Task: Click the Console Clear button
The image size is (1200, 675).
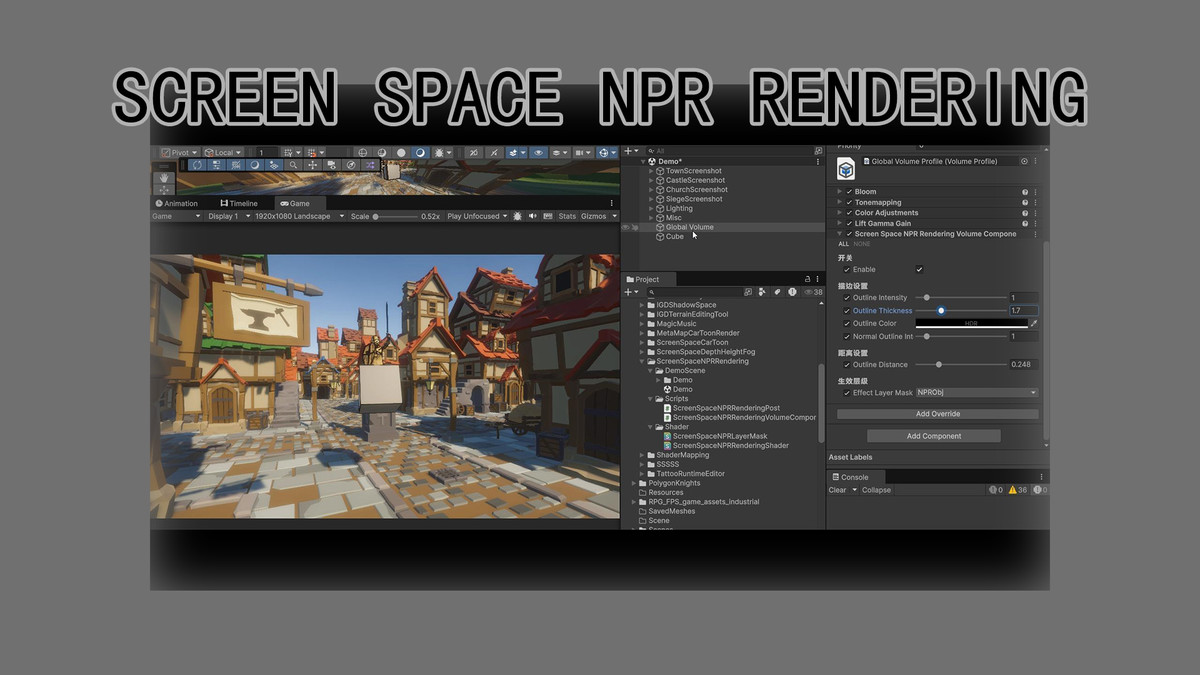Action: coord(838,490)
